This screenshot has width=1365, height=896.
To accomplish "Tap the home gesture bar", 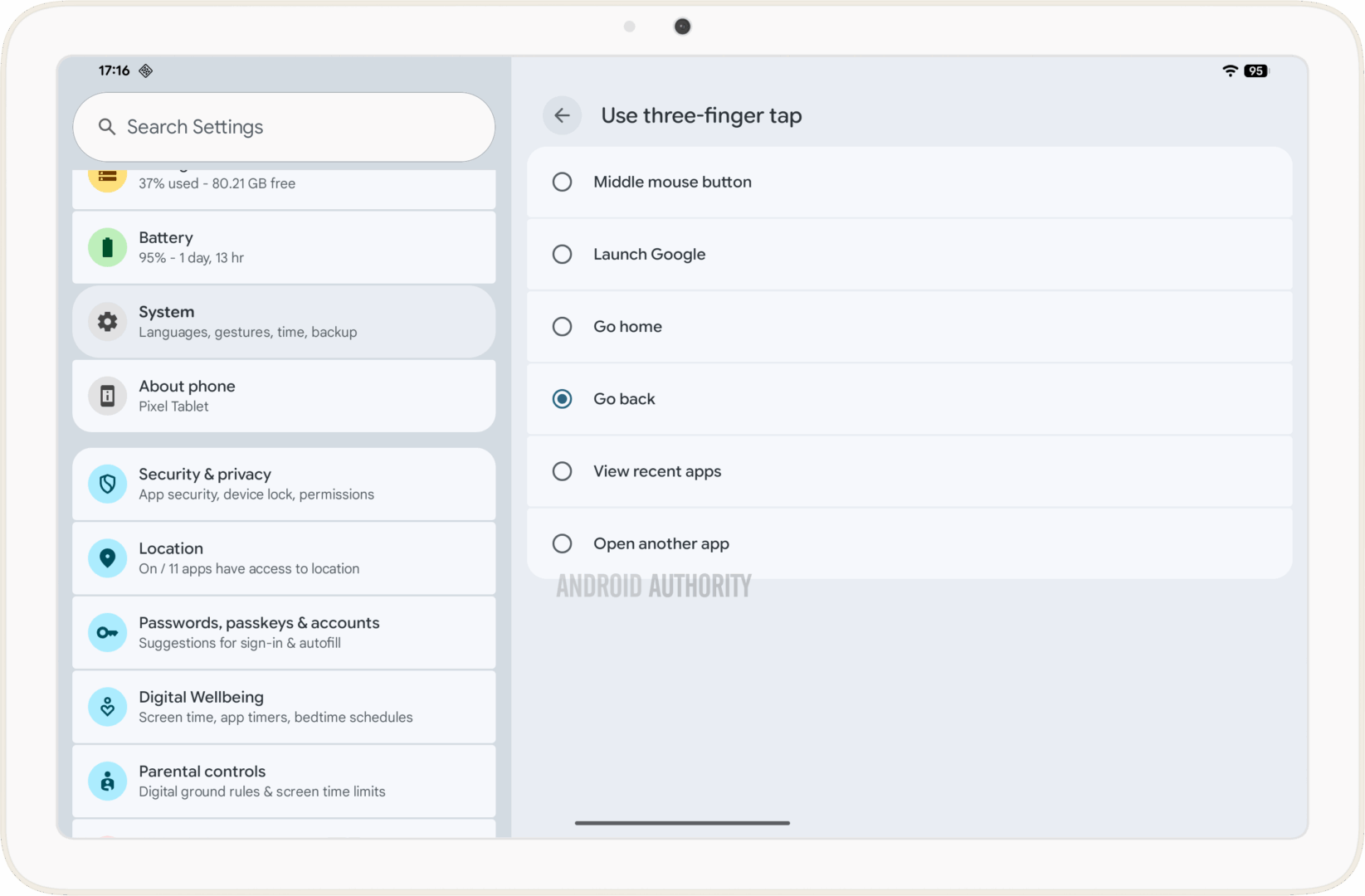I will pos(682,823).
